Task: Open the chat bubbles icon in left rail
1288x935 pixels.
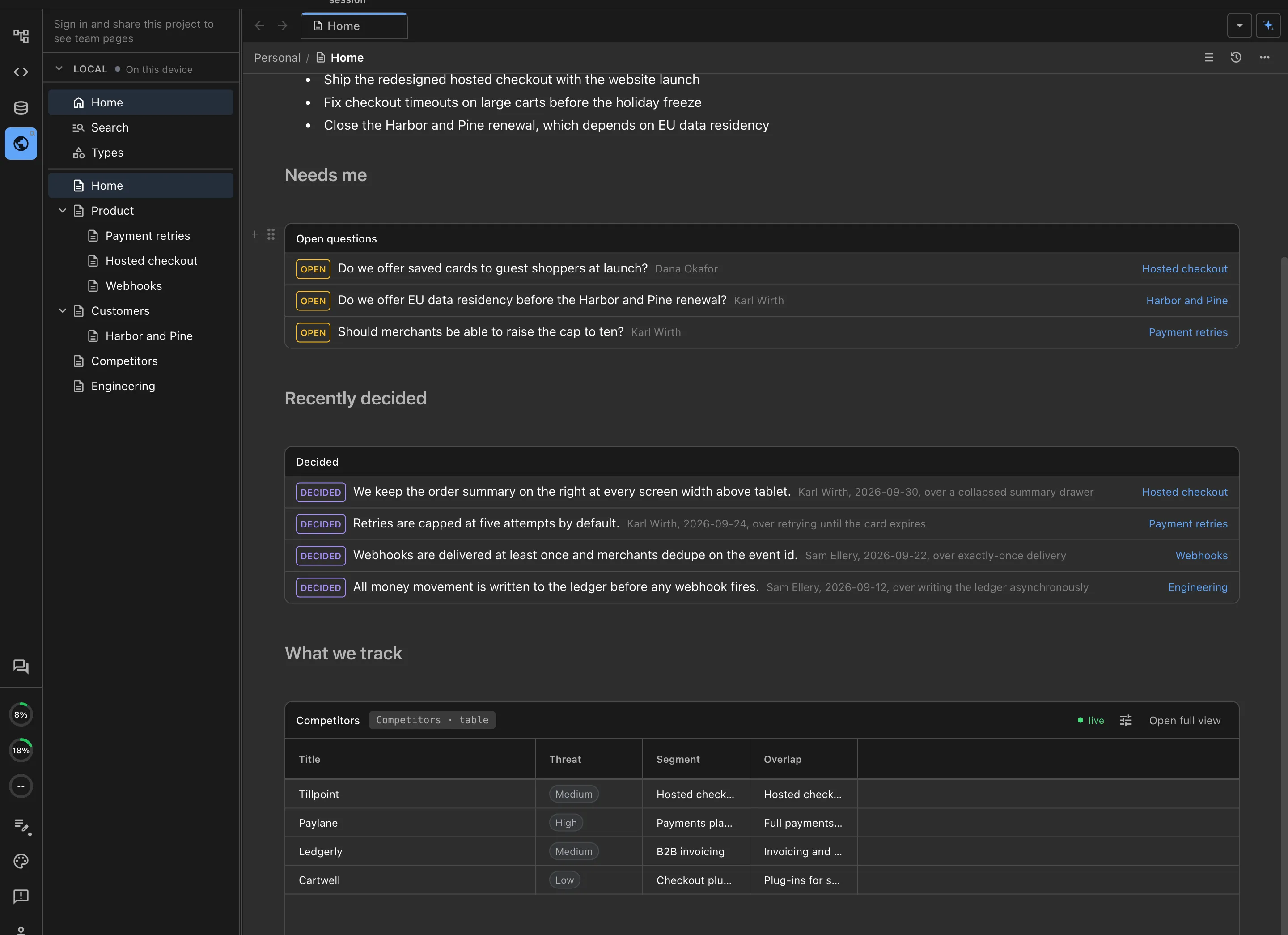Action: 21,666
